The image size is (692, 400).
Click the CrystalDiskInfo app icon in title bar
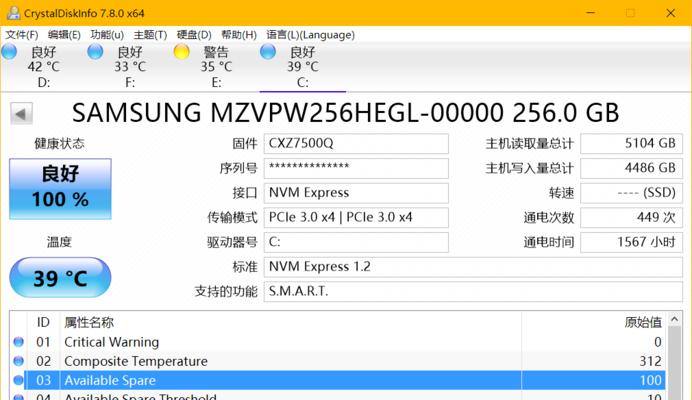(x=14, y=13)
